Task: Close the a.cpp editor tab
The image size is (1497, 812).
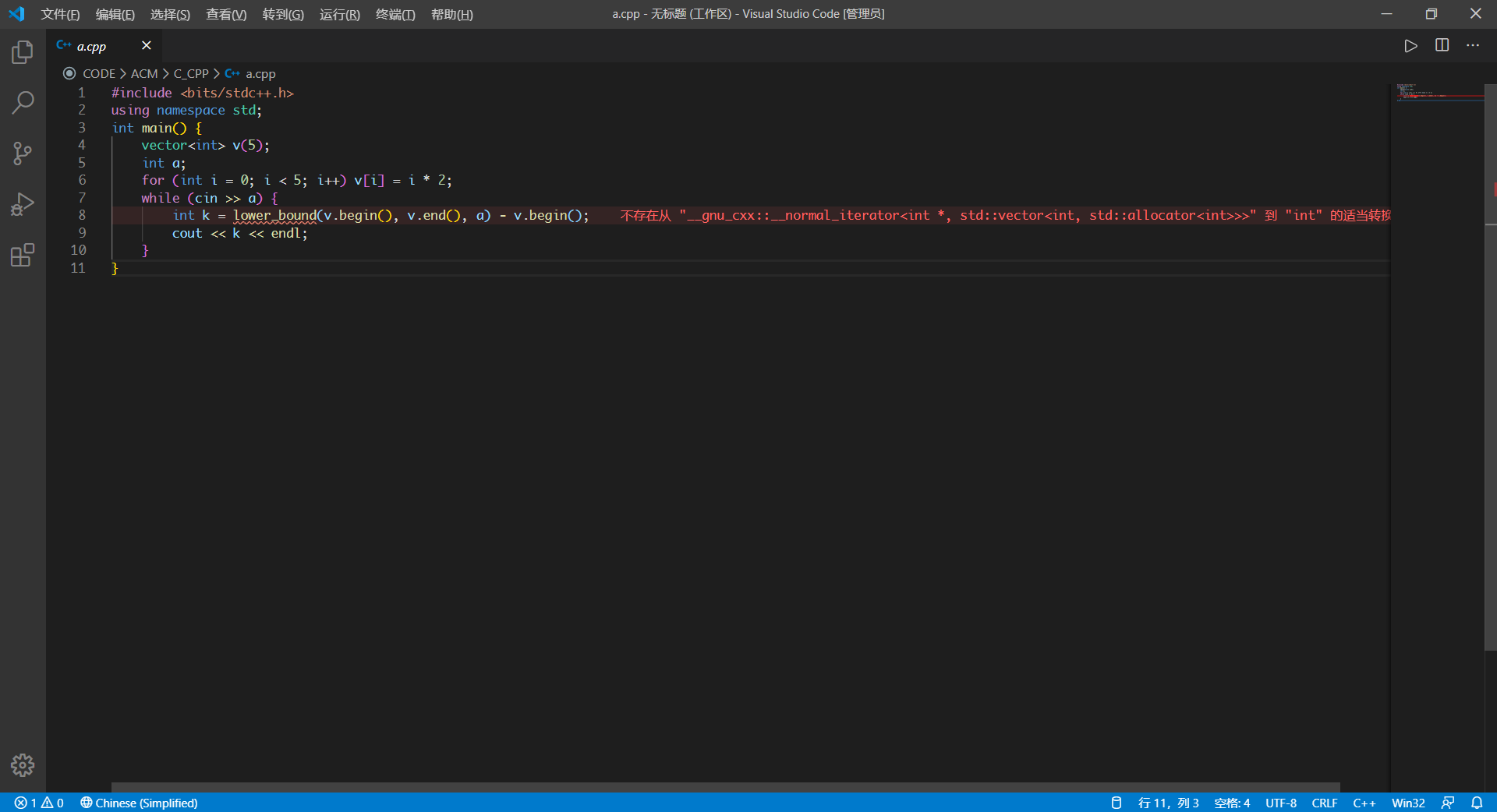Action: [x=146, y=45]
